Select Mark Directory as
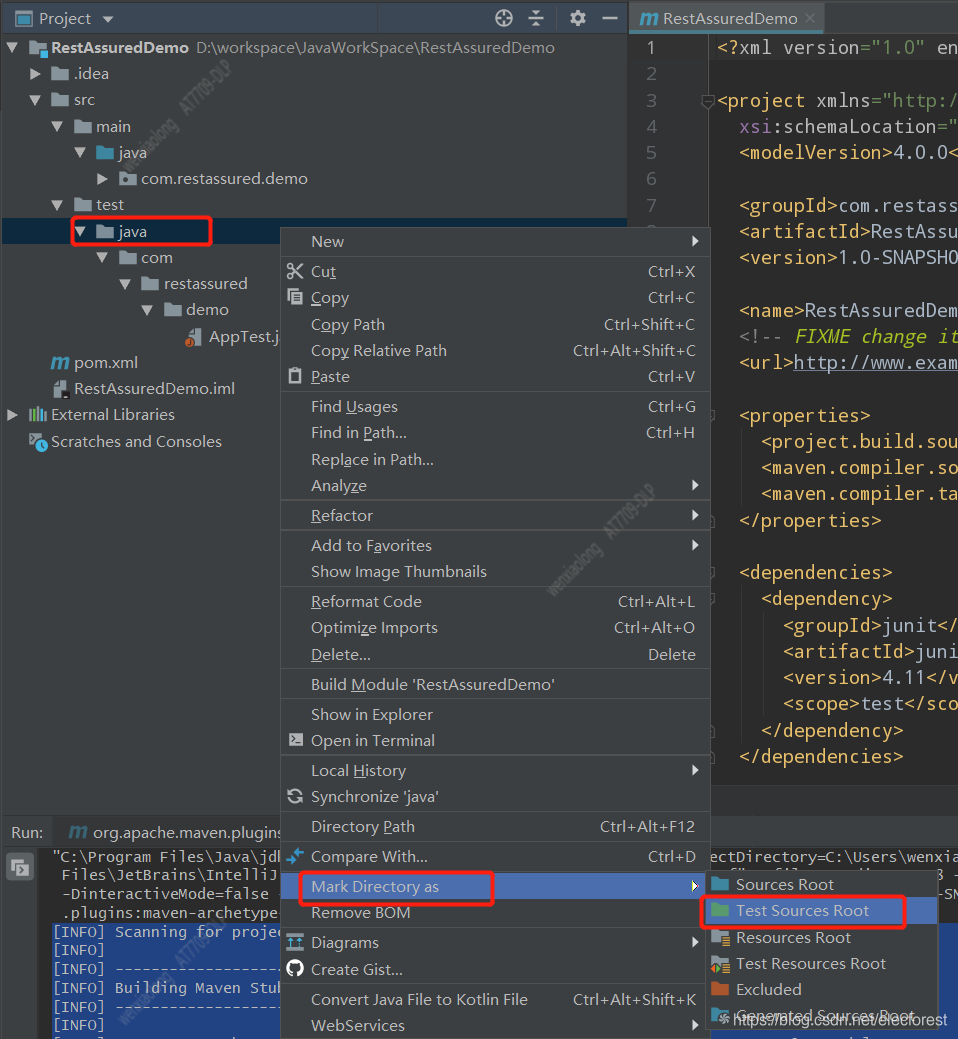Image resolution: width=958 pixels, height=1039 pixels. pyautogui.click(x=496, y=887)
